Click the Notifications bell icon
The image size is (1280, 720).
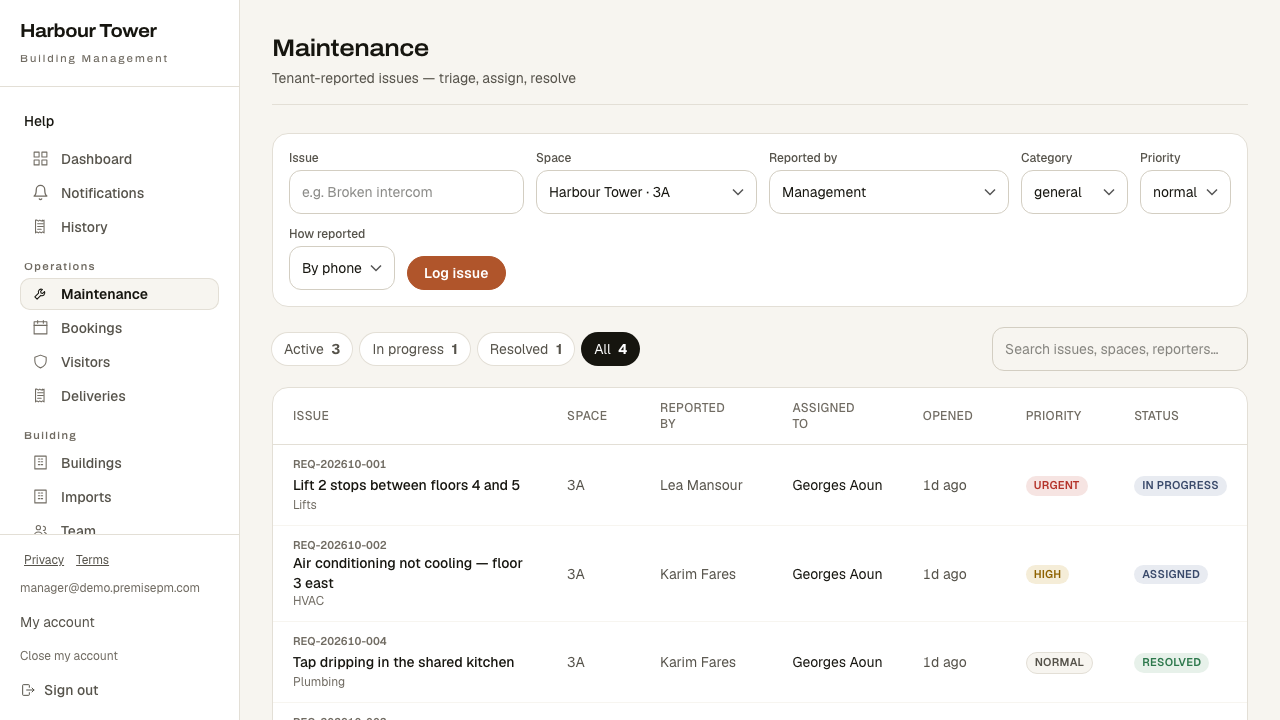click(40, 193)
